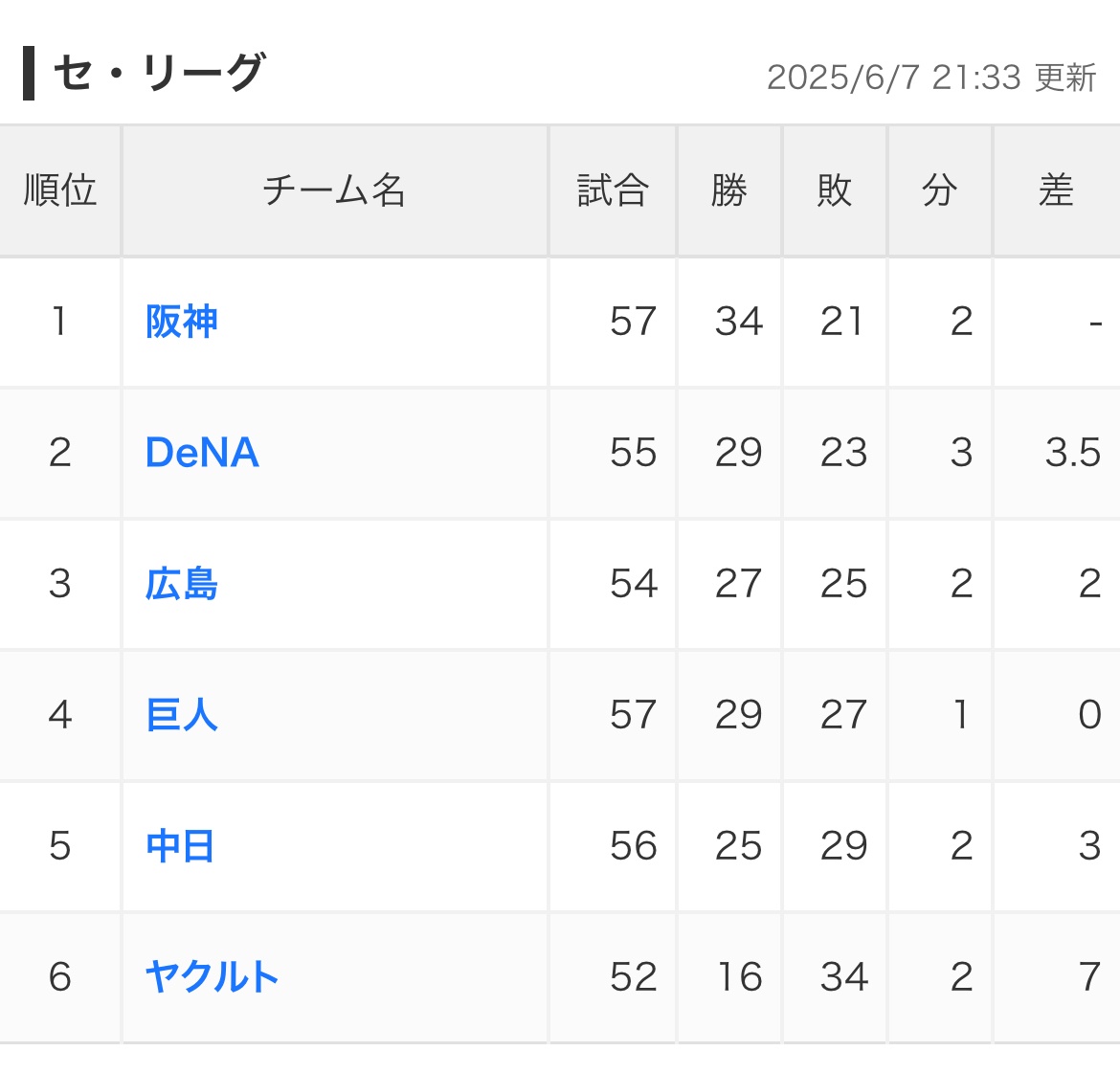Select the セ・リーグ section heading
The width and height of the screenshot is (1120, 1073).
pos(159,73)
